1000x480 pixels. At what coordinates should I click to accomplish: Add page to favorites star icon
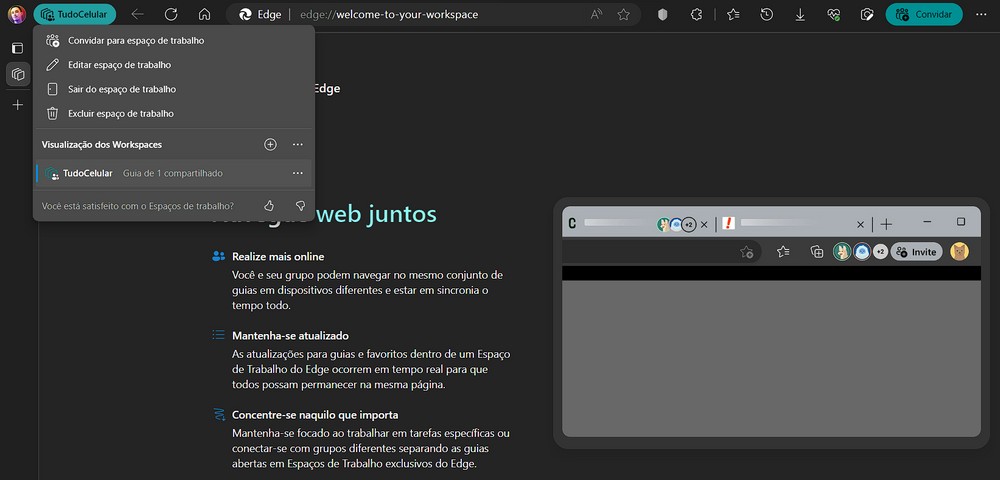click(x=624, y=15)
